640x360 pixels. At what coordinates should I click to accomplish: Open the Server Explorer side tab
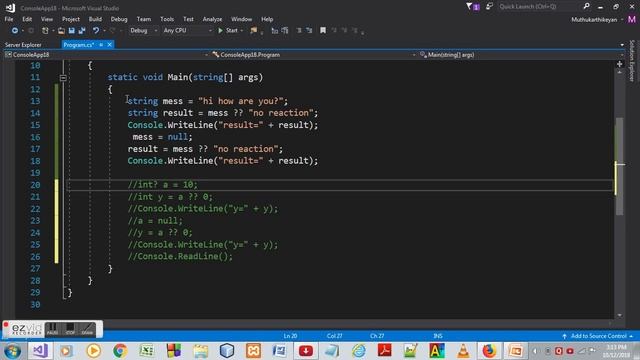coord(23,45)
